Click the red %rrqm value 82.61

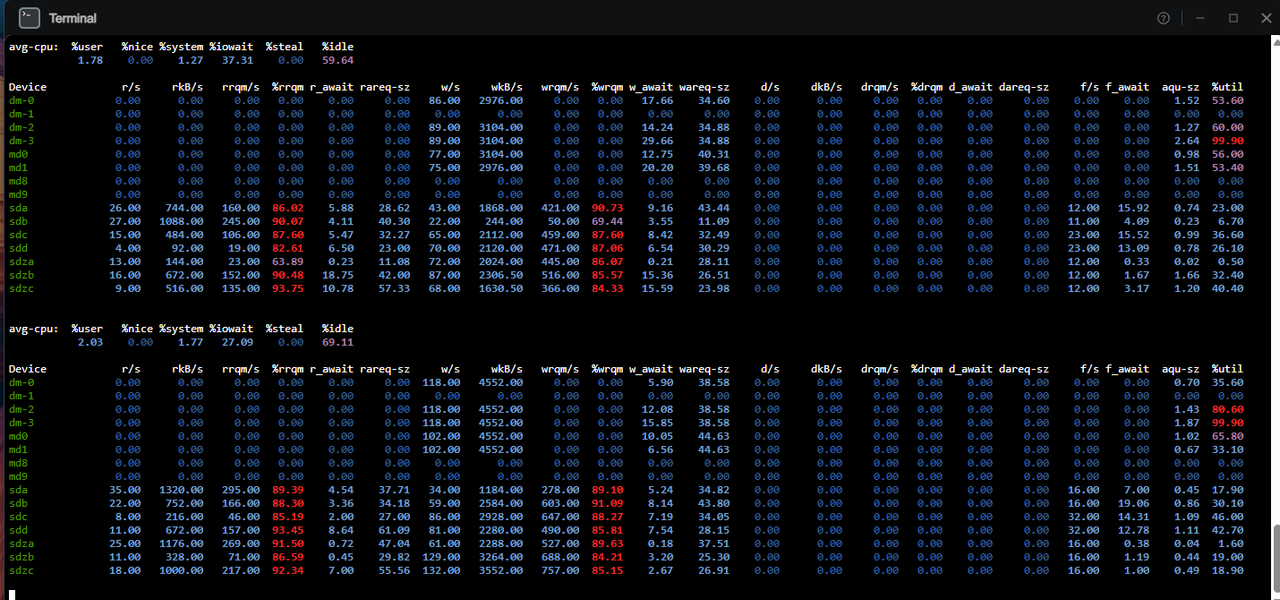[287, 248]
